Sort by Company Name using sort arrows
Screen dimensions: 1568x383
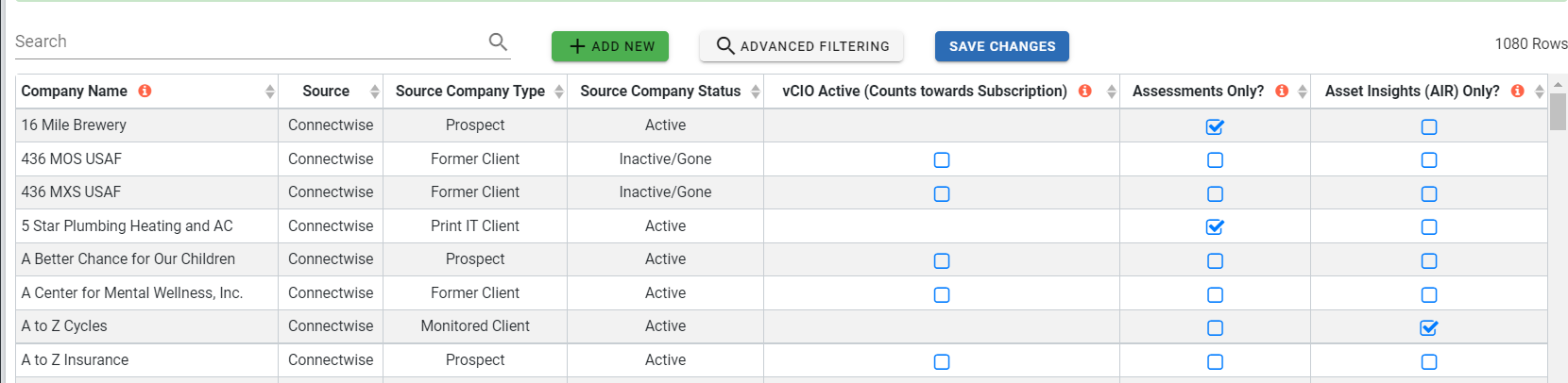[x=270, y=92]
